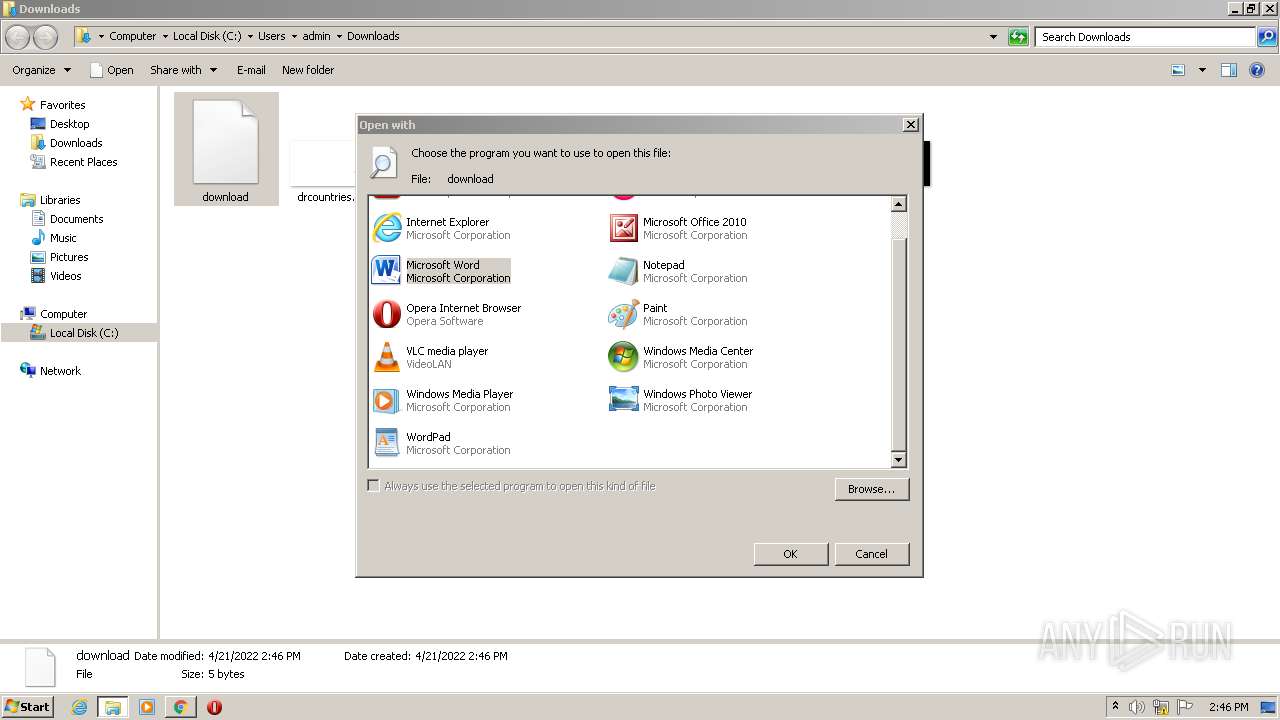Toggle the preview pane icon
Image resolution: width=1280 pixels, height=720 pixels.
pos(1229,70)
